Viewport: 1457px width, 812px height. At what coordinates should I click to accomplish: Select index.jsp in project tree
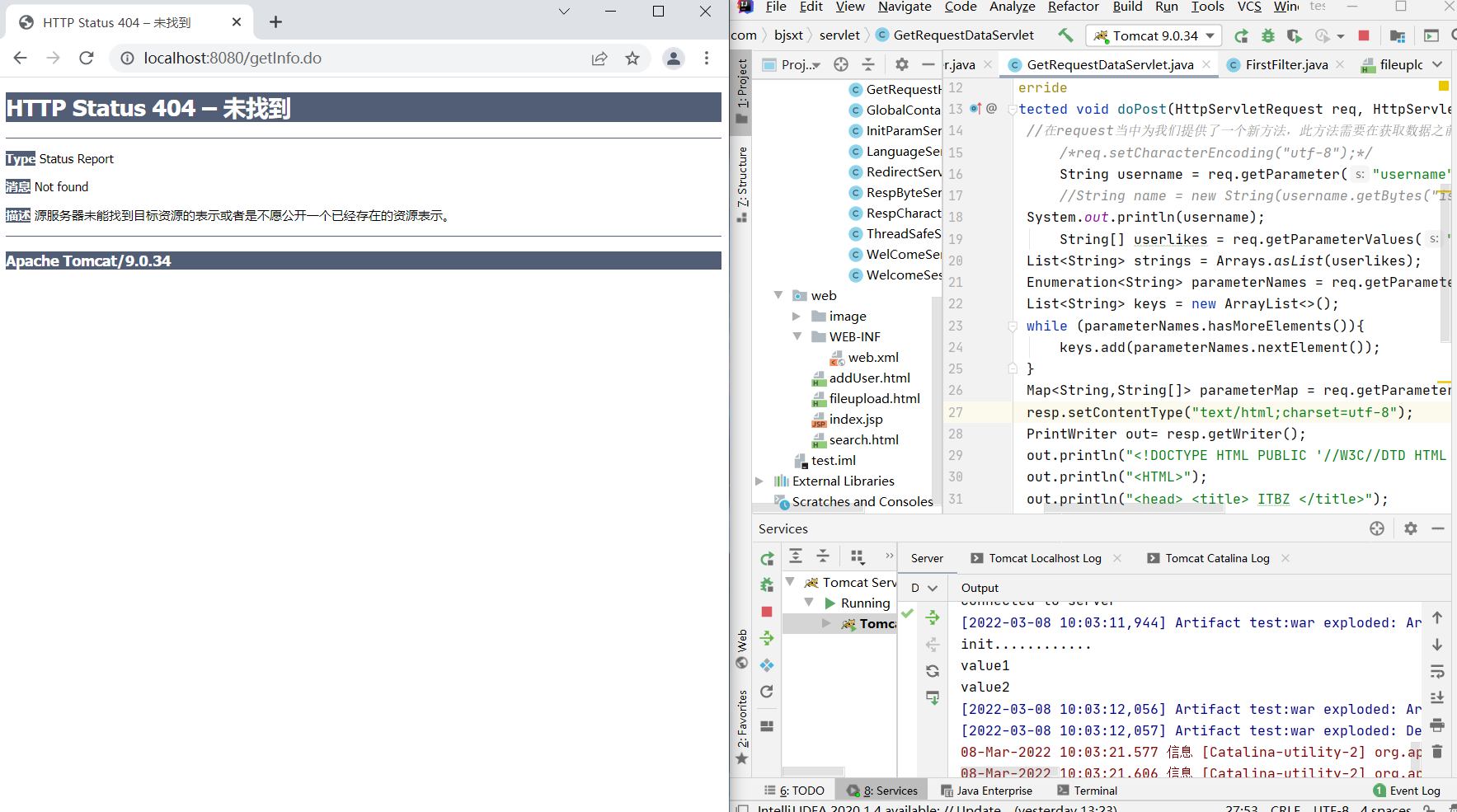(856, 419)
